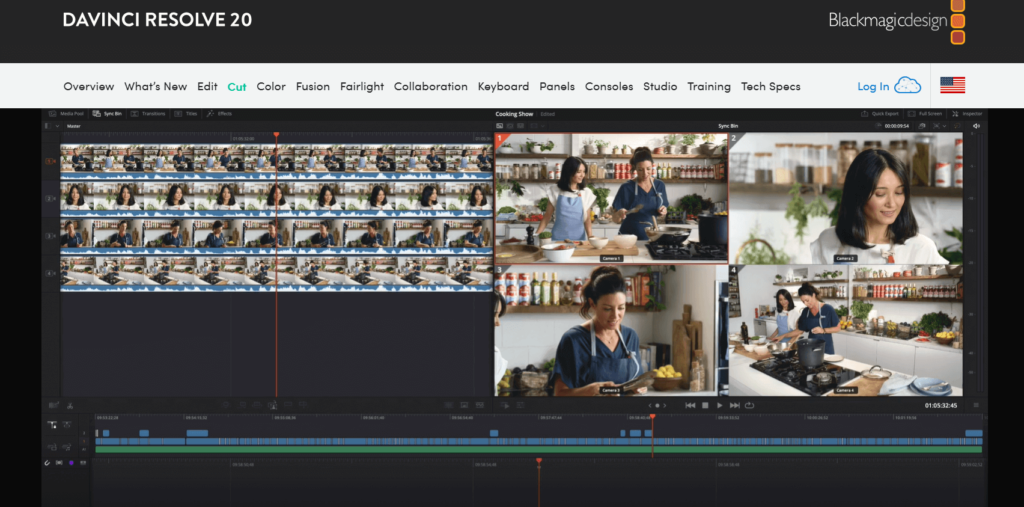Open the Inspector panel
This screenshot has width=1024, height=507.
pyautogui.click(x=967, y=114)
